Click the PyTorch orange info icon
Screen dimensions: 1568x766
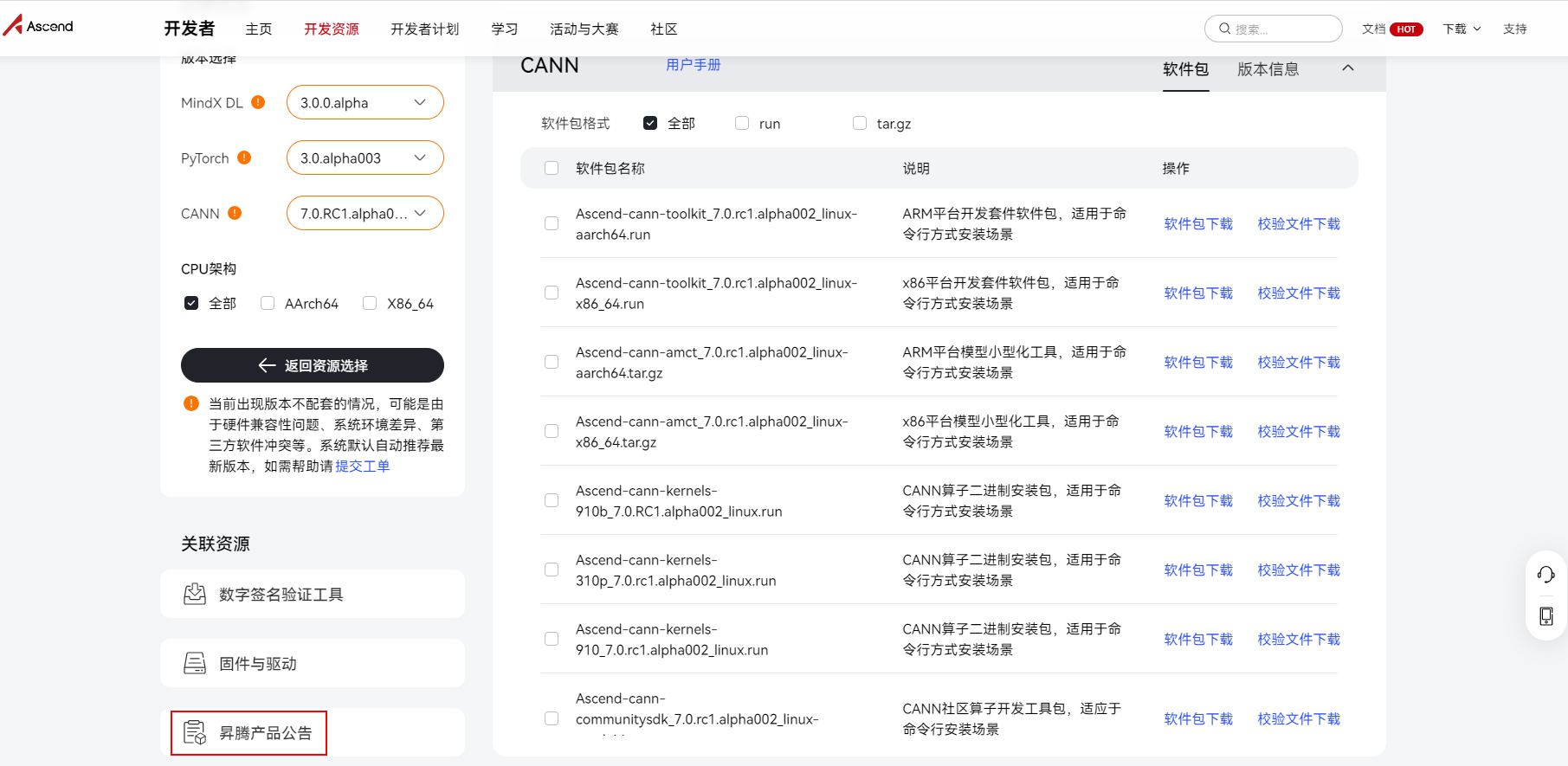pos(244,158)
